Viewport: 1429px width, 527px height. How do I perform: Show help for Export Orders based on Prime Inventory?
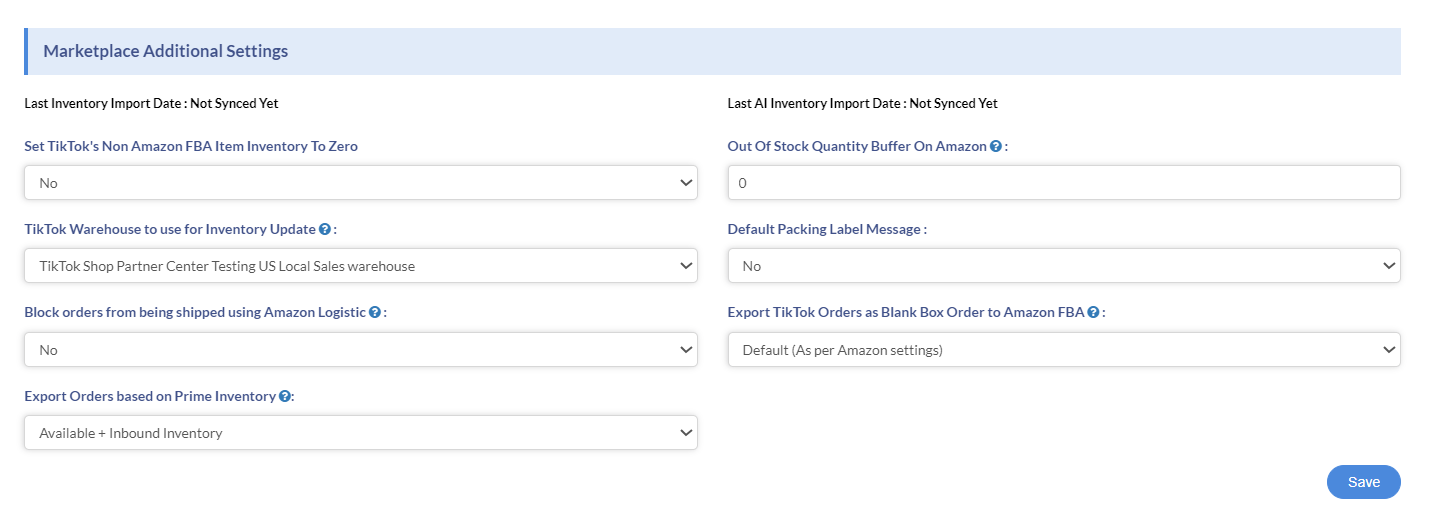285,396
